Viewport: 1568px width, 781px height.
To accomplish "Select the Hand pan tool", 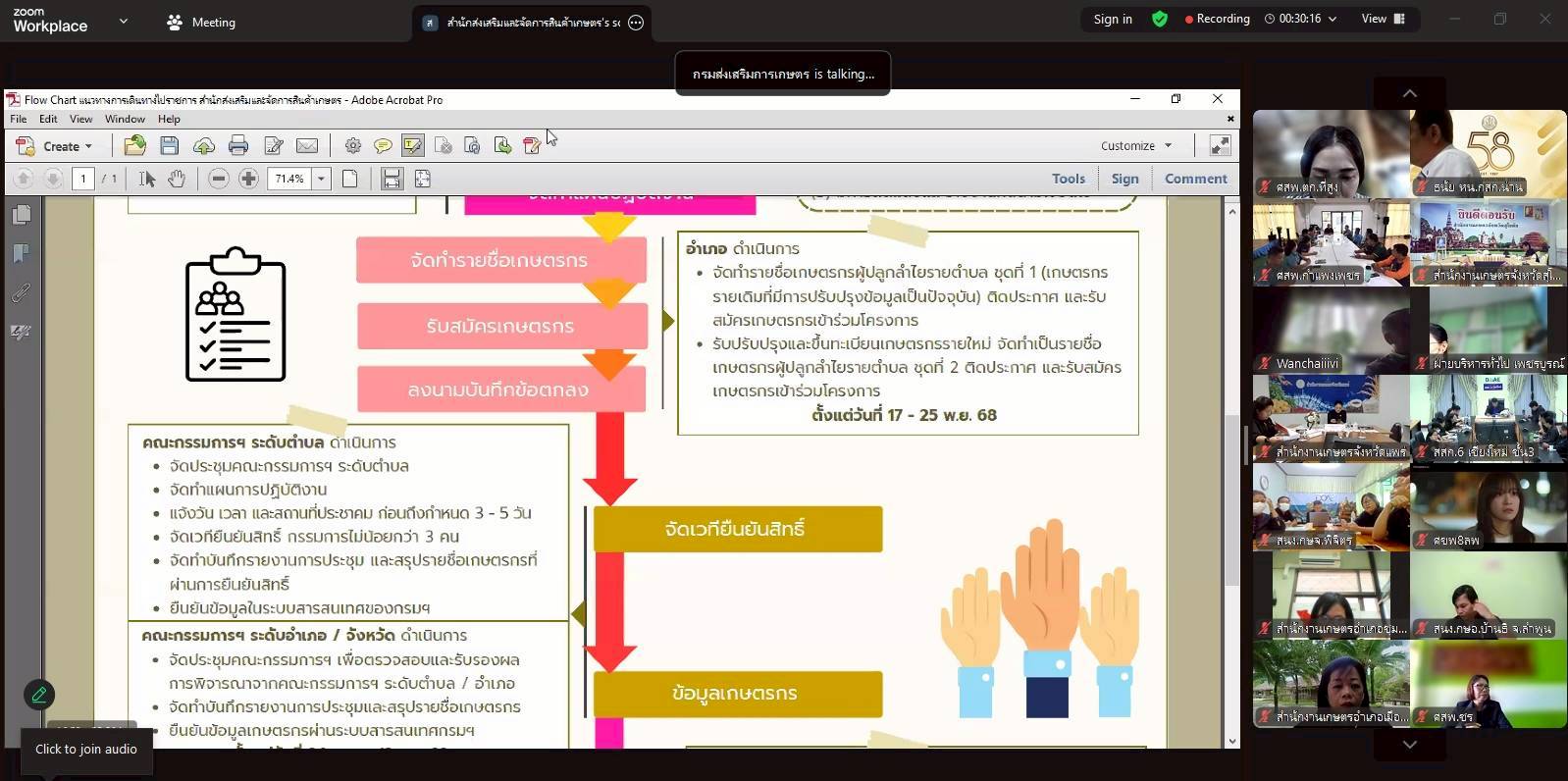I will coord(177,179).
